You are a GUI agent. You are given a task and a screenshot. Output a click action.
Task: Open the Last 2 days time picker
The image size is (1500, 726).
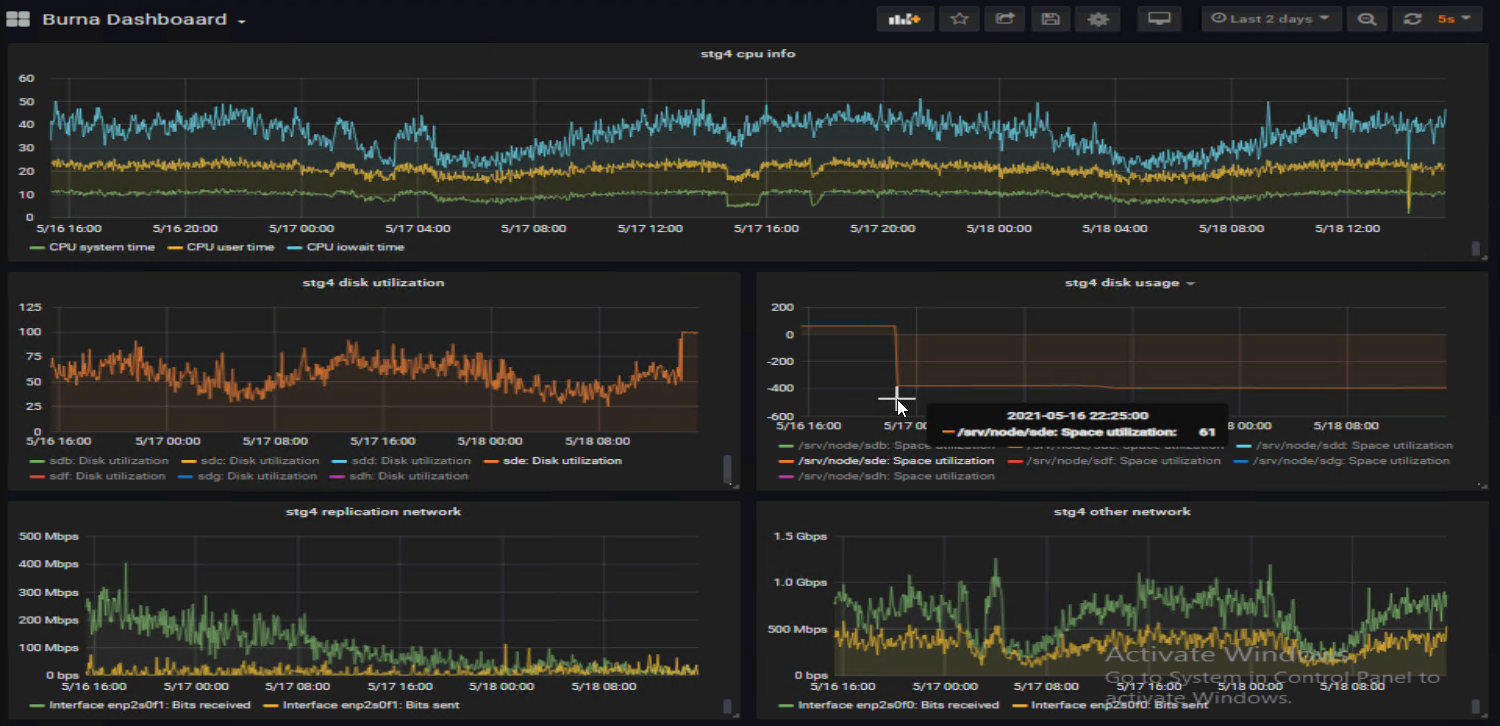tap(1270, 19)
